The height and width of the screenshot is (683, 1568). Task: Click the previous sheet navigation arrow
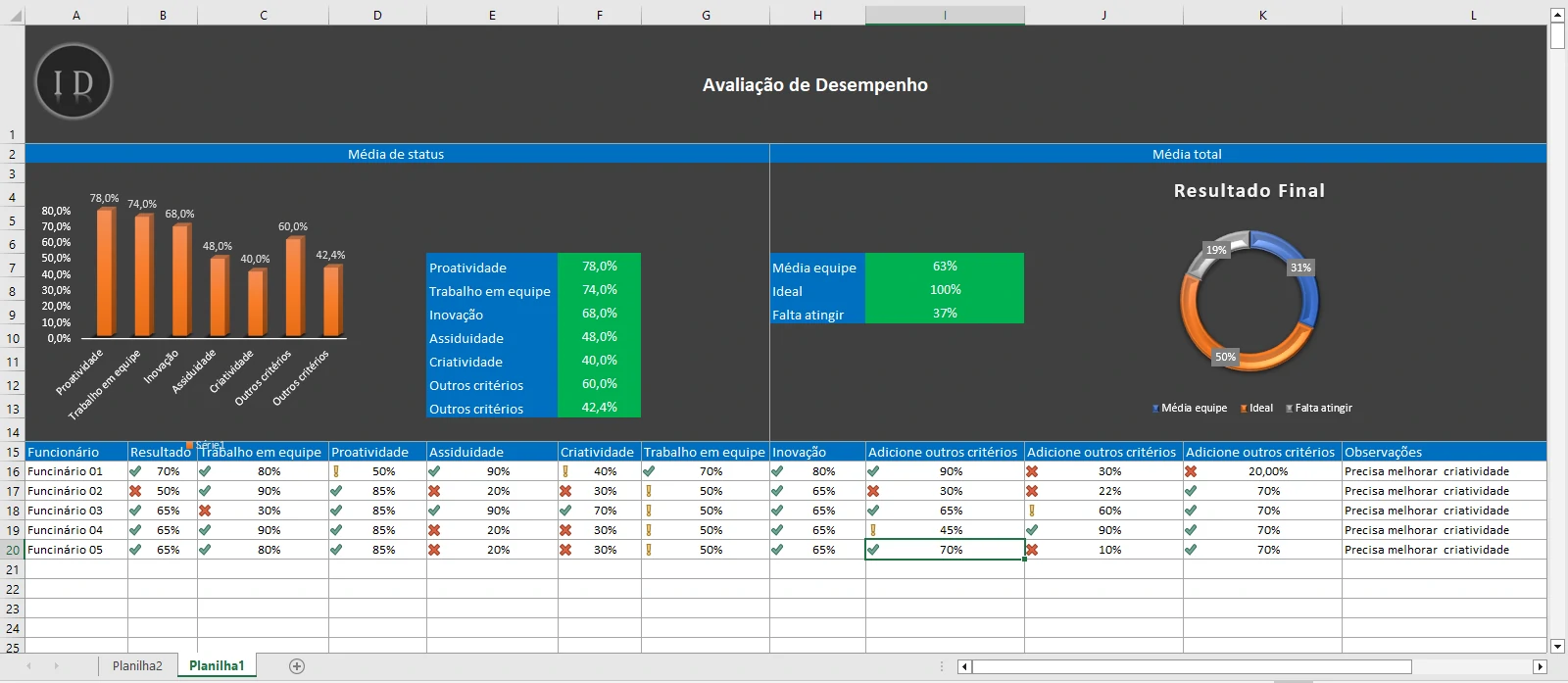[29, 666]
